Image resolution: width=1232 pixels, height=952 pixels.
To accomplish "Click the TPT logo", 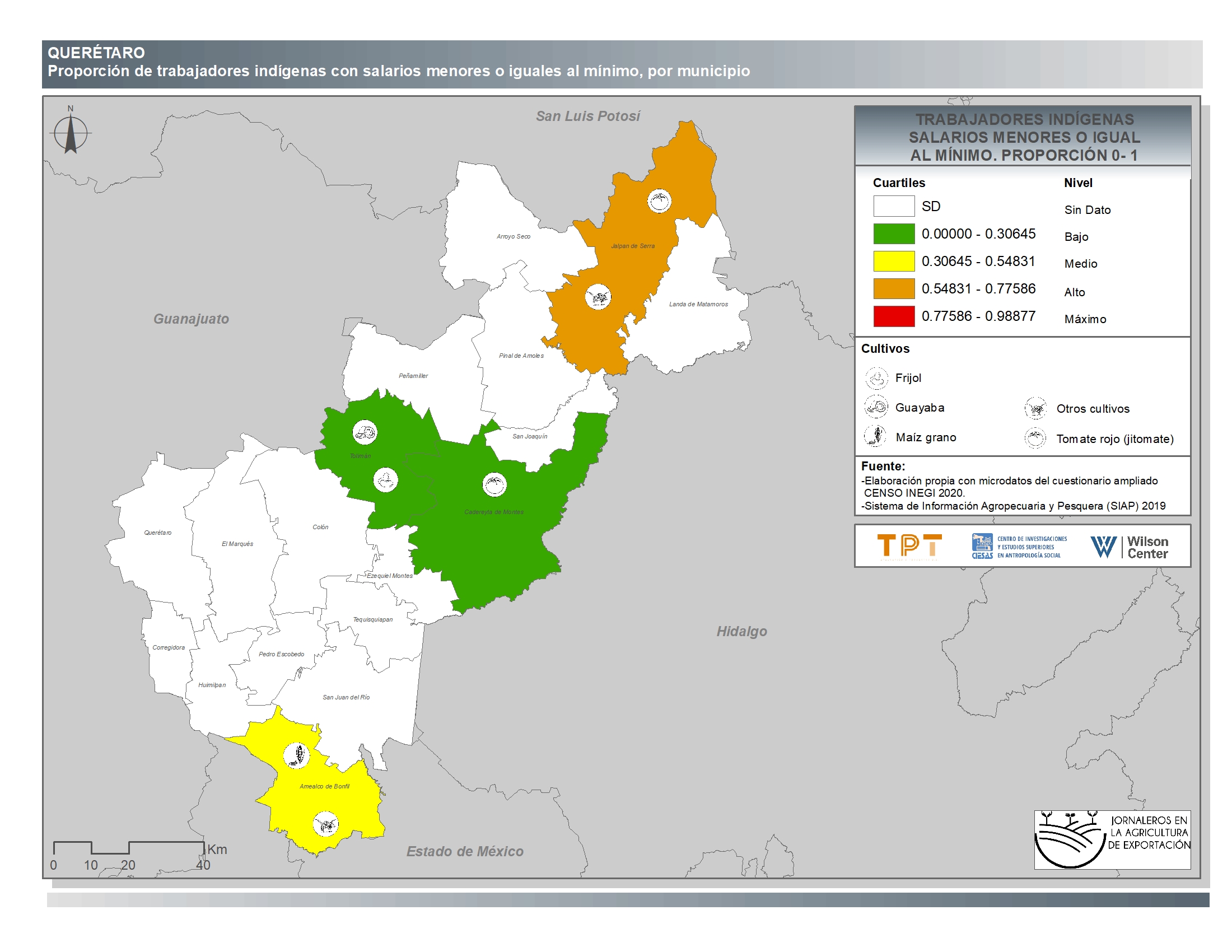I will tap(909, 546).
